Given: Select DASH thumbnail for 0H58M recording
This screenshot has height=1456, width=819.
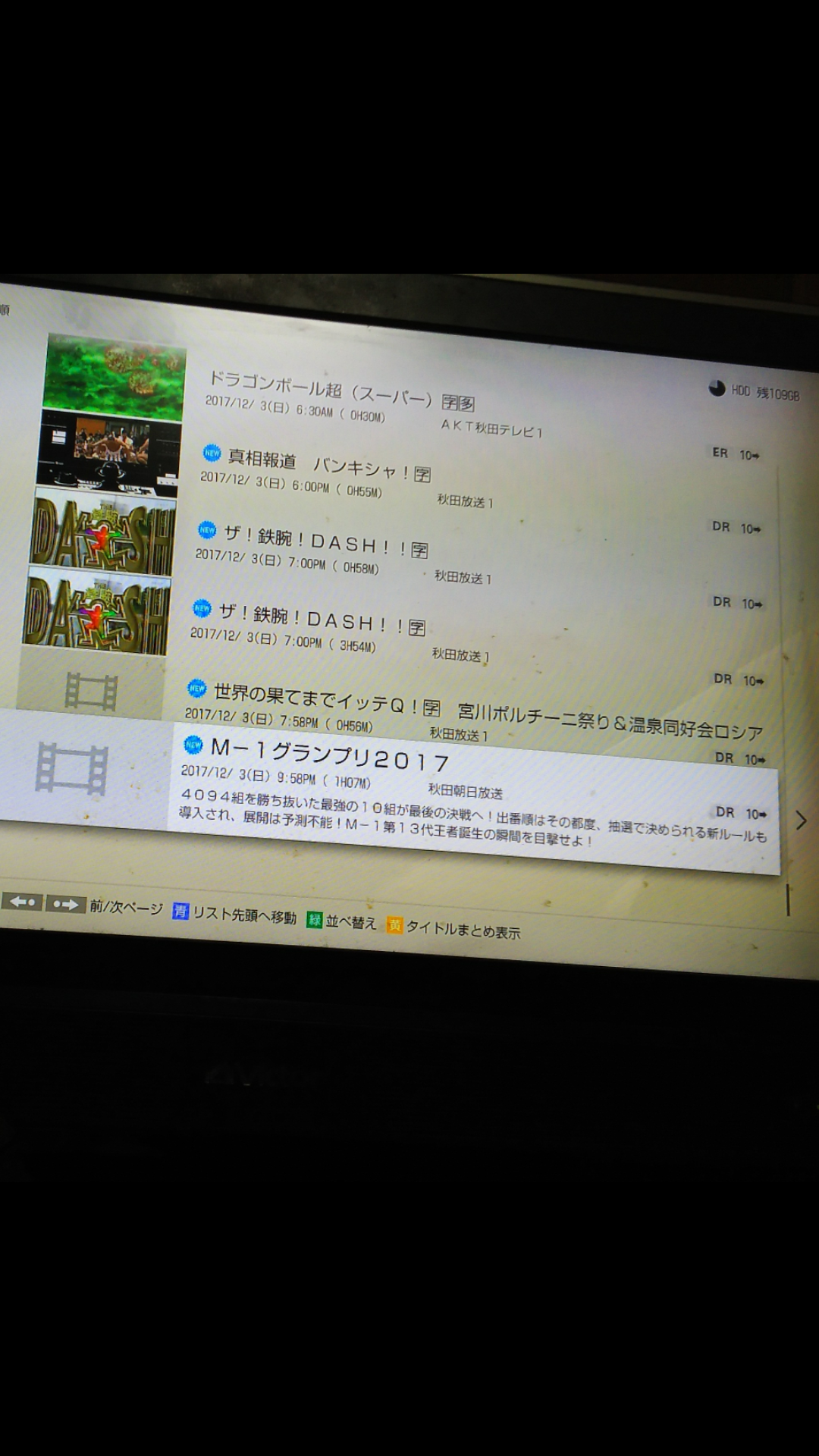Looking at the screenshot, I should (103, 532).
